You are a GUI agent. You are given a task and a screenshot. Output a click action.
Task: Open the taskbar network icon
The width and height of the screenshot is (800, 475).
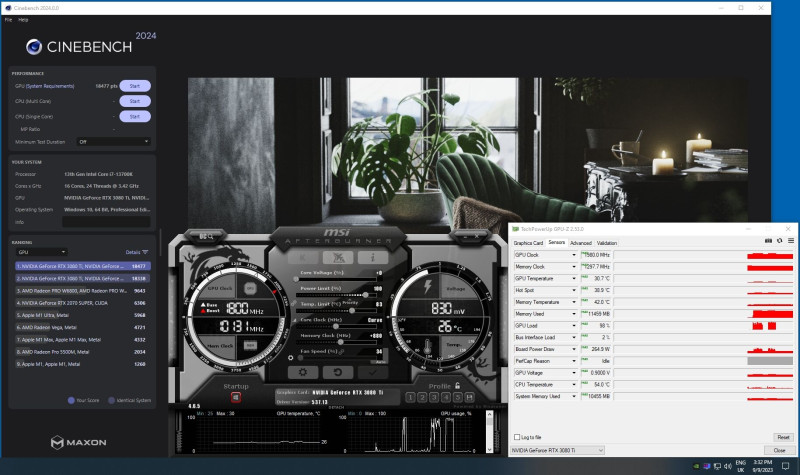717,466
